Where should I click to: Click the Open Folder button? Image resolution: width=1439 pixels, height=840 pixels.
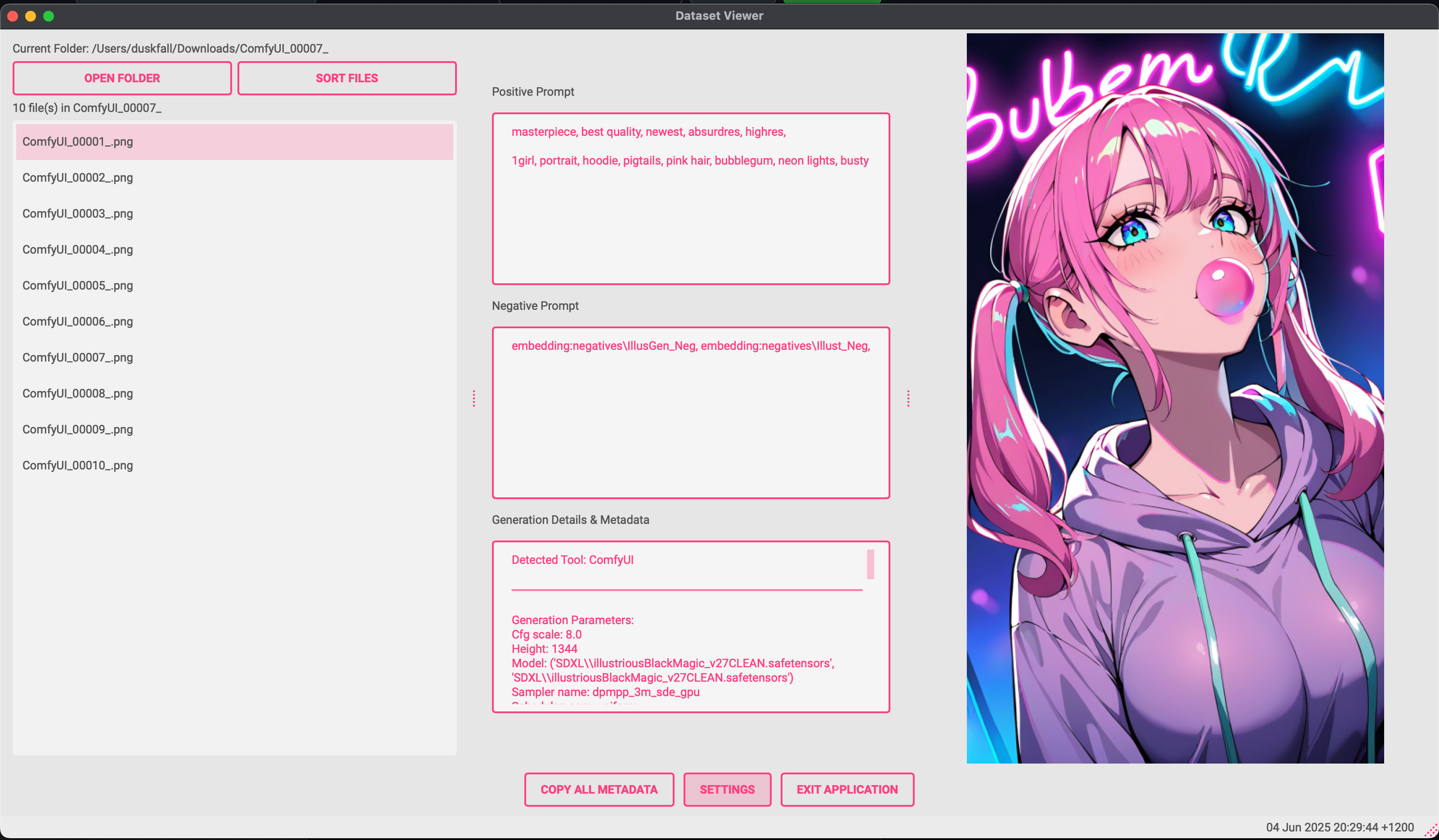tap(121, 78)
